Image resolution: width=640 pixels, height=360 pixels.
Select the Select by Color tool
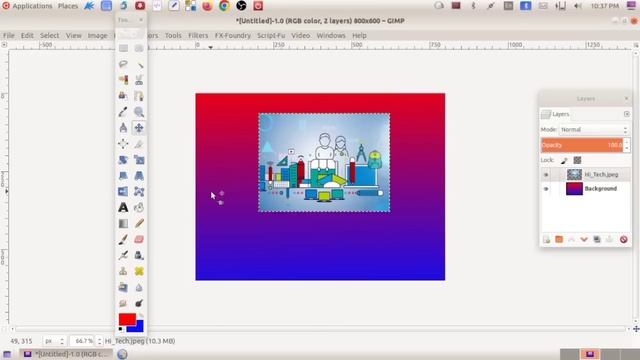123,80
